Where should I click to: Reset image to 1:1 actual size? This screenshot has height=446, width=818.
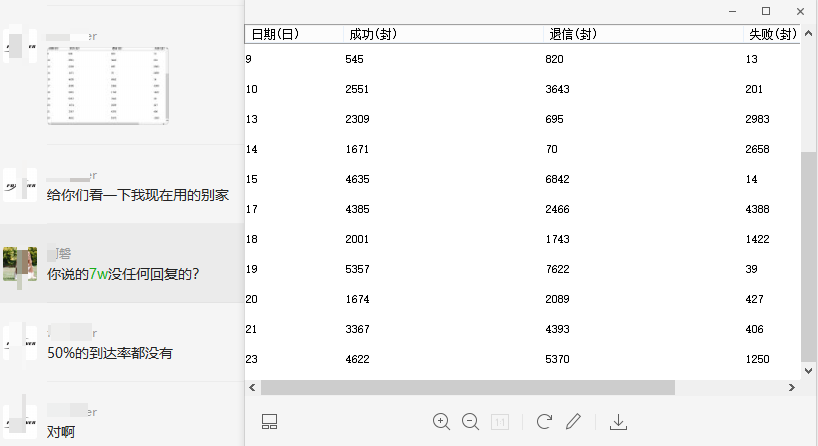pyautogui.click(x=500, y=422)
